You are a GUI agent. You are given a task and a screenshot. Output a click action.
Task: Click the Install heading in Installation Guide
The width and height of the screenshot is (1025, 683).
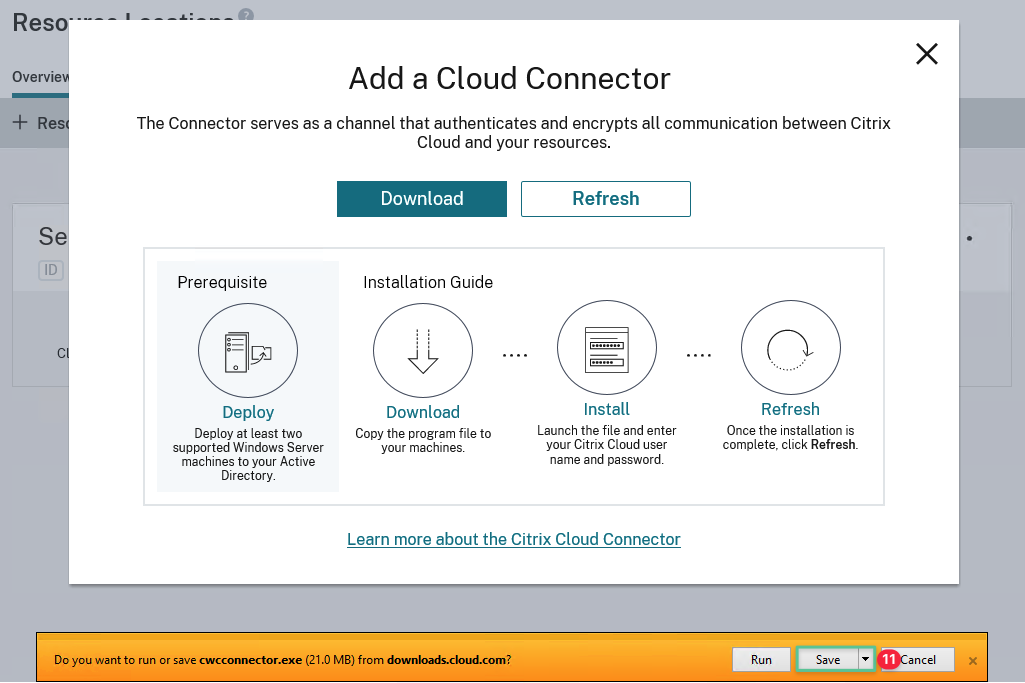[x=607, y=410]
